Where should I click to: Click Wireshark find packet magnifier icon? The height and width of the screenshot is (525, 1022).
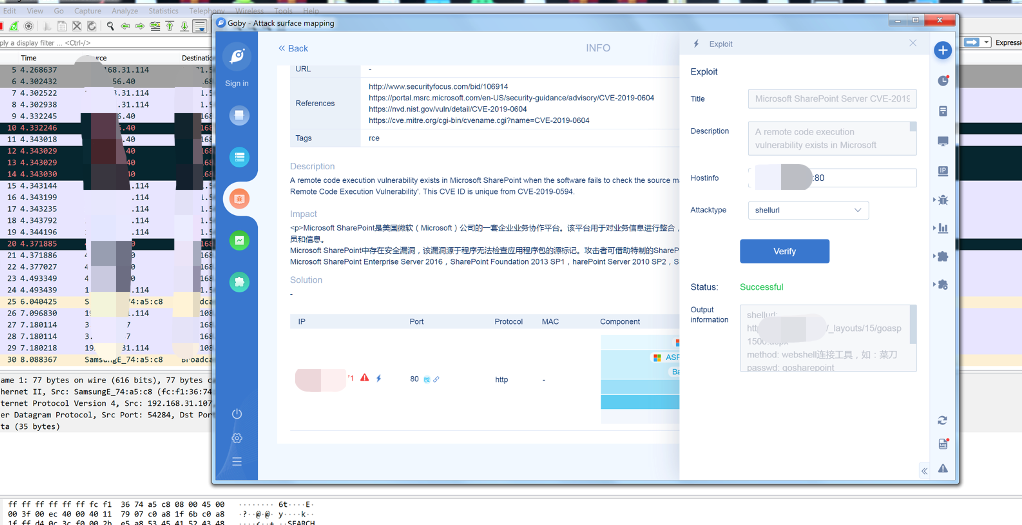pos(110,26)
